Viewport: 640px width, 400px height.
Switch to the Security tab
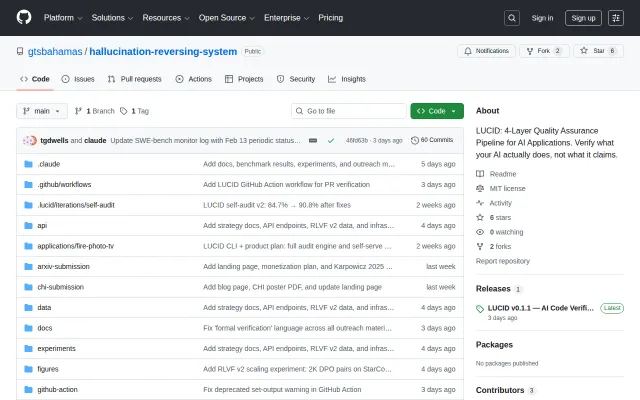pos(296,79)
